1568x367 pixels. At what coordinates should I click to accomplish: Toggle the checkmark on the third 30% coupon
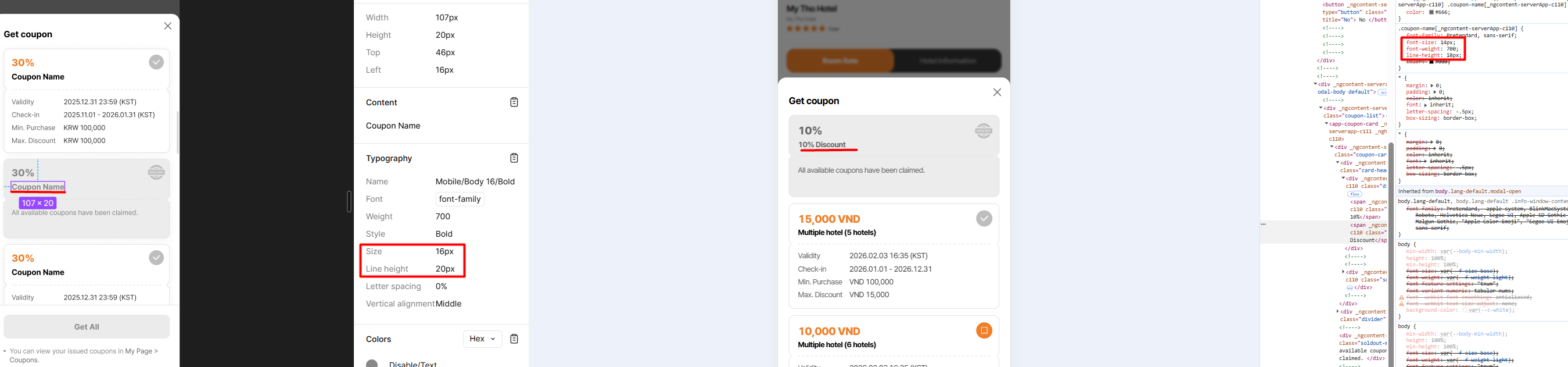tap(156, 258)
